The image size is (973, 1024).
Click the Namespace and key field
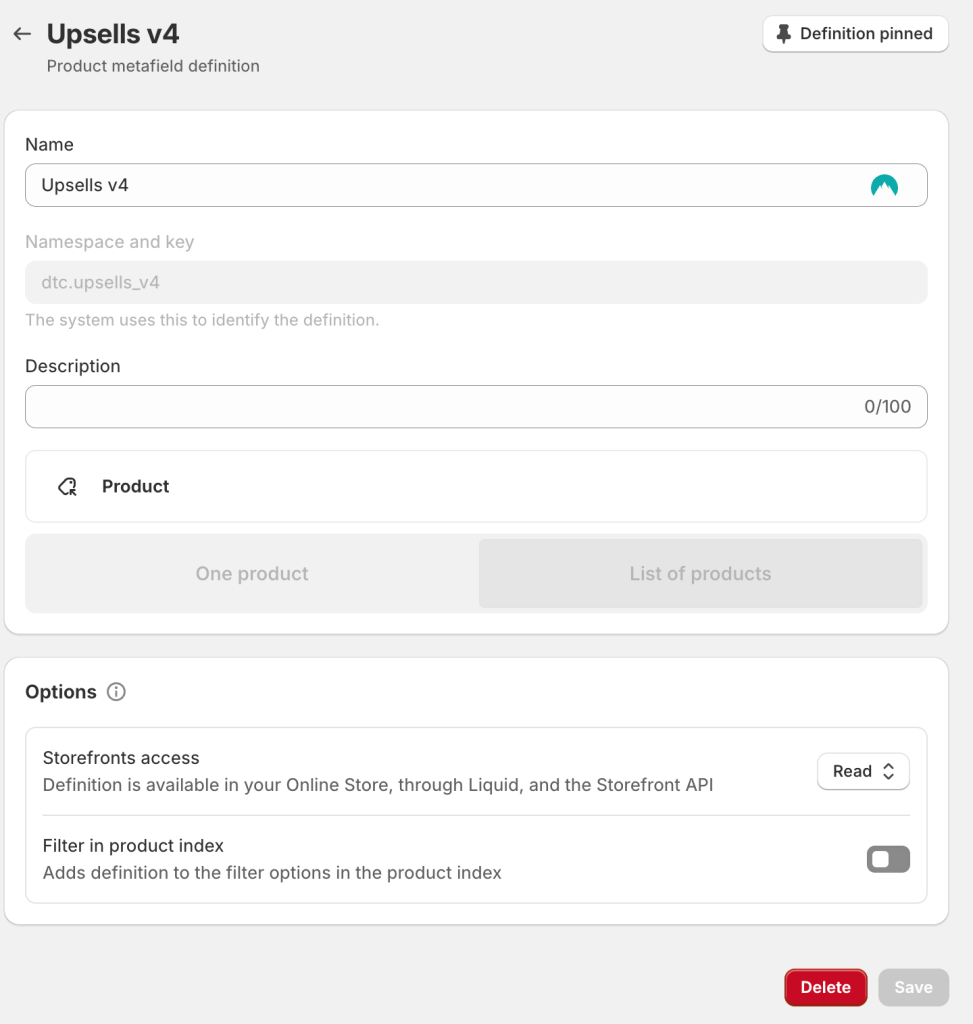[x=476, y=282]
